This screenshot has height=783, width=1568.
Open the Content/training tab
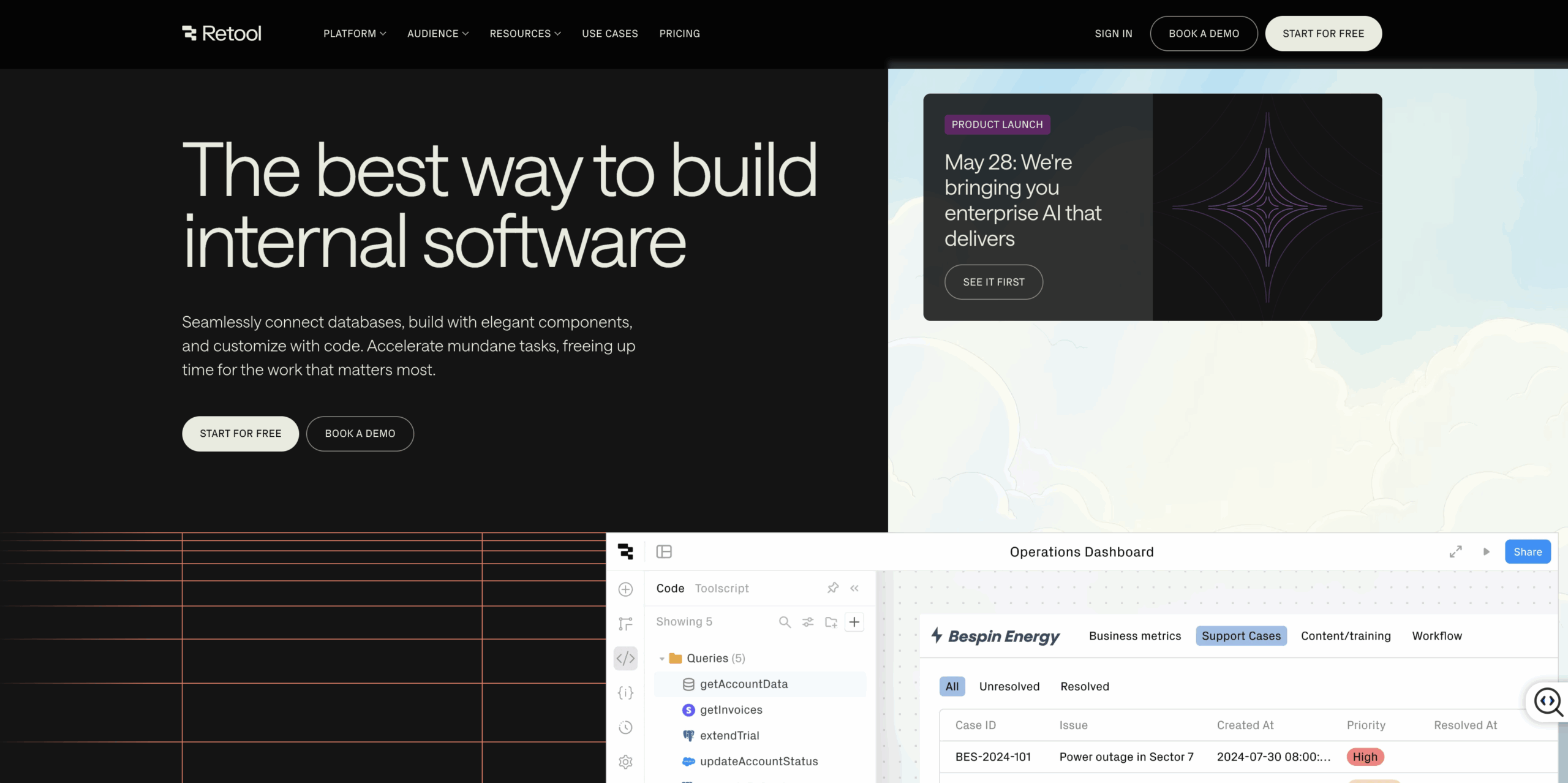point(1346,636)
